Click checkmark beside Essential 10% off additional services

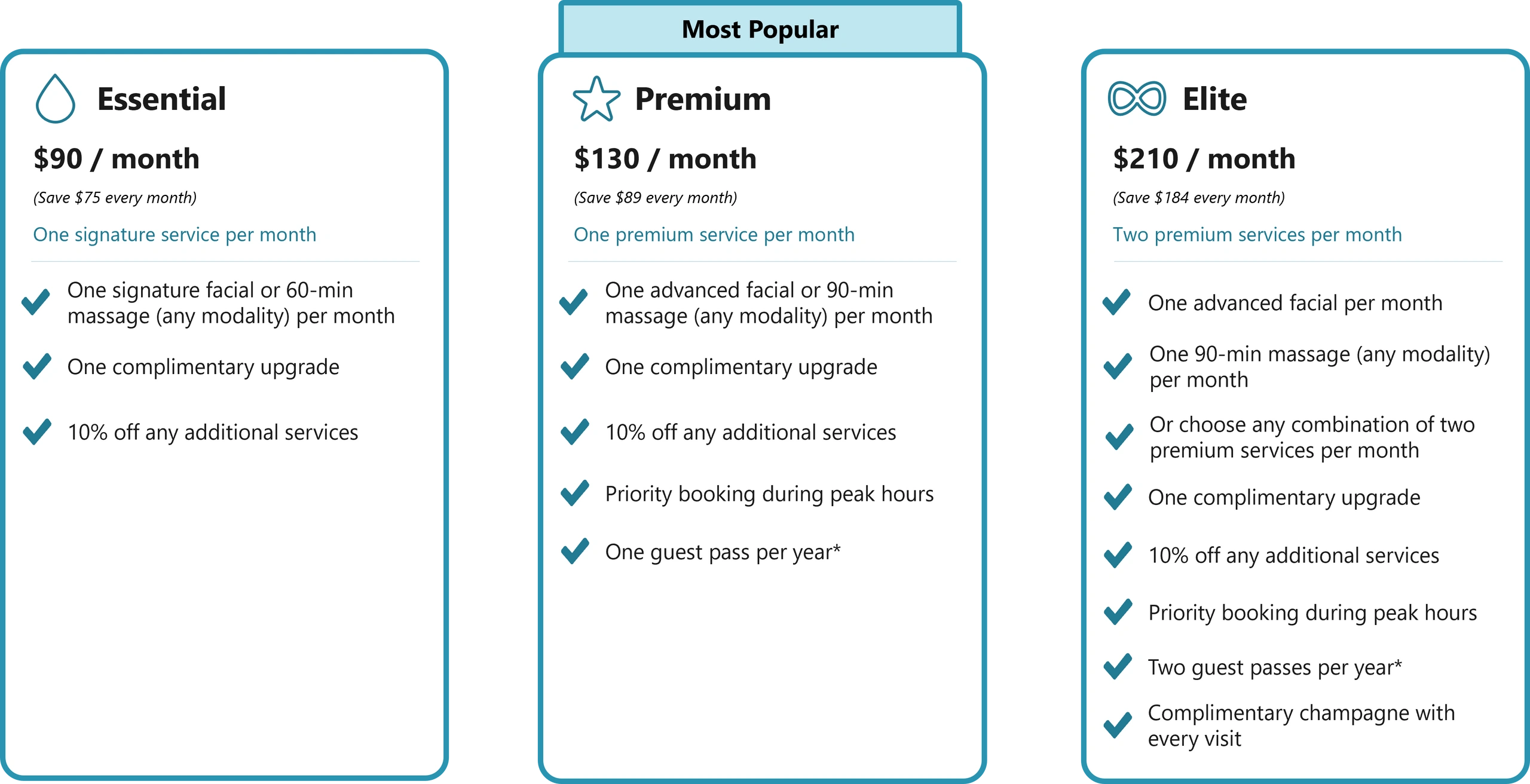click(37, 431)
